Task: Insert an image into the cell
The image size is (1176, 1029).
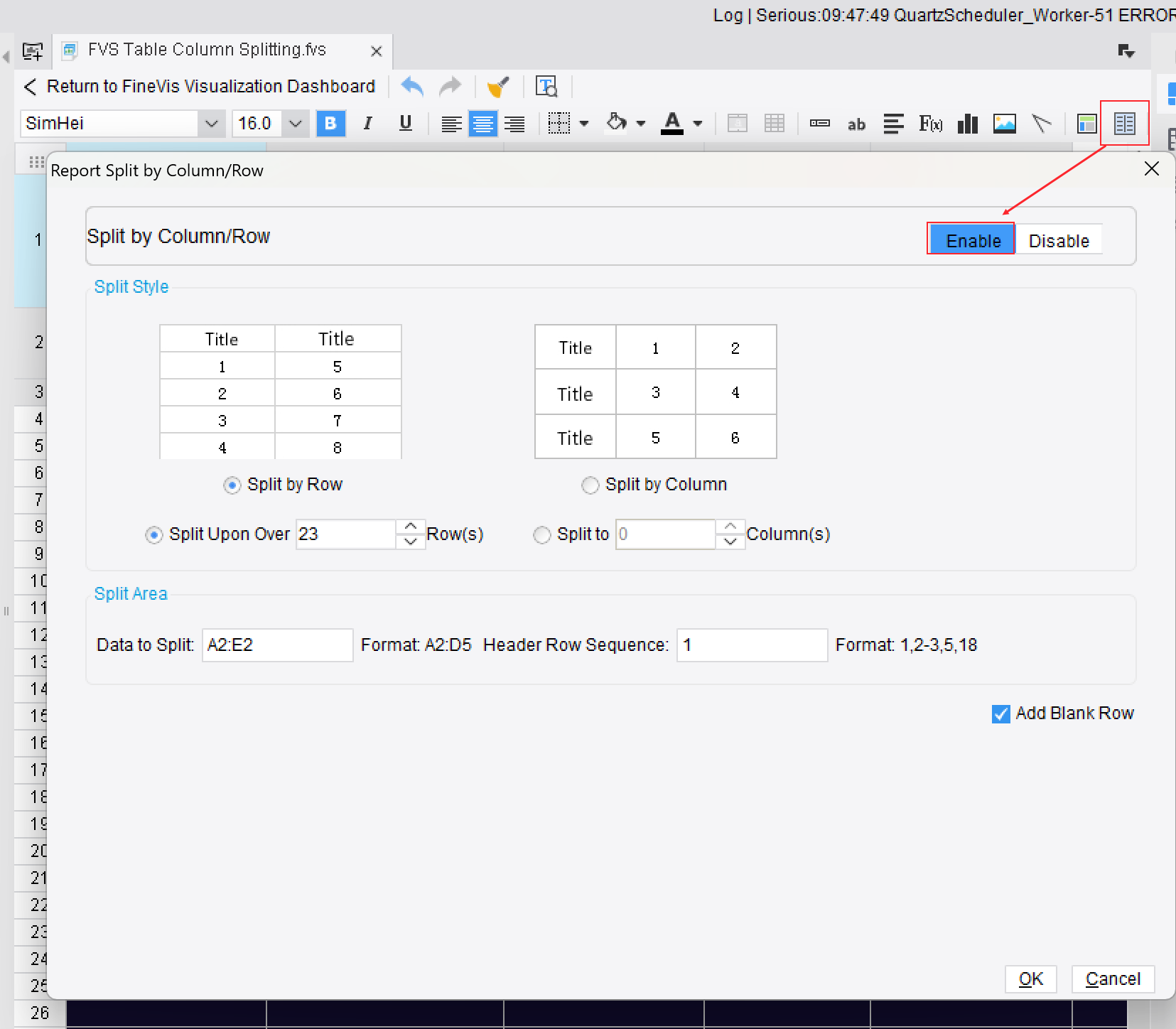Action: tap(1004, 124)
